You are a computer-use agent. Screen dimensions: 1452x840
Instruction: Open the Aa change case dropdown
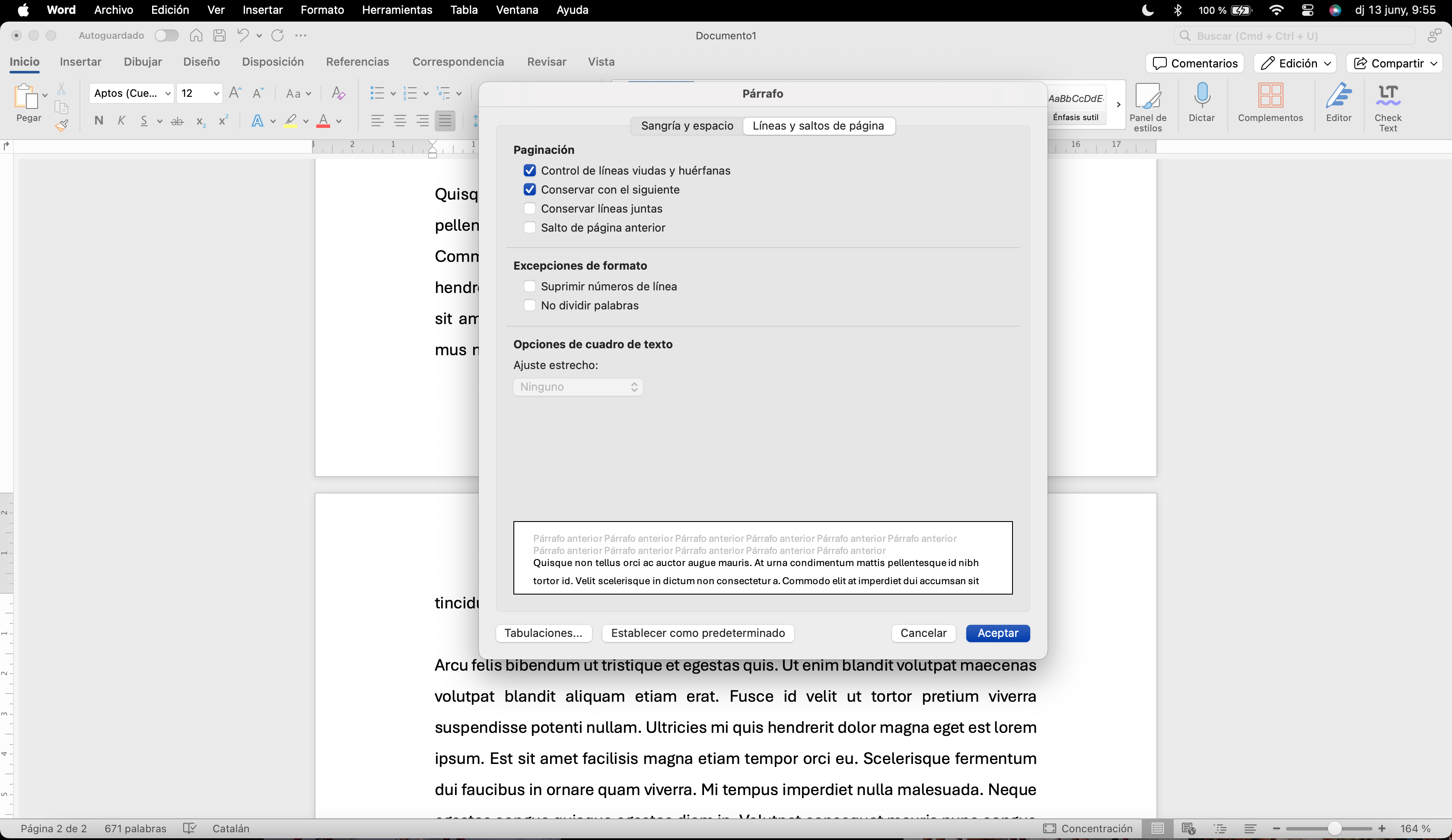299,93
